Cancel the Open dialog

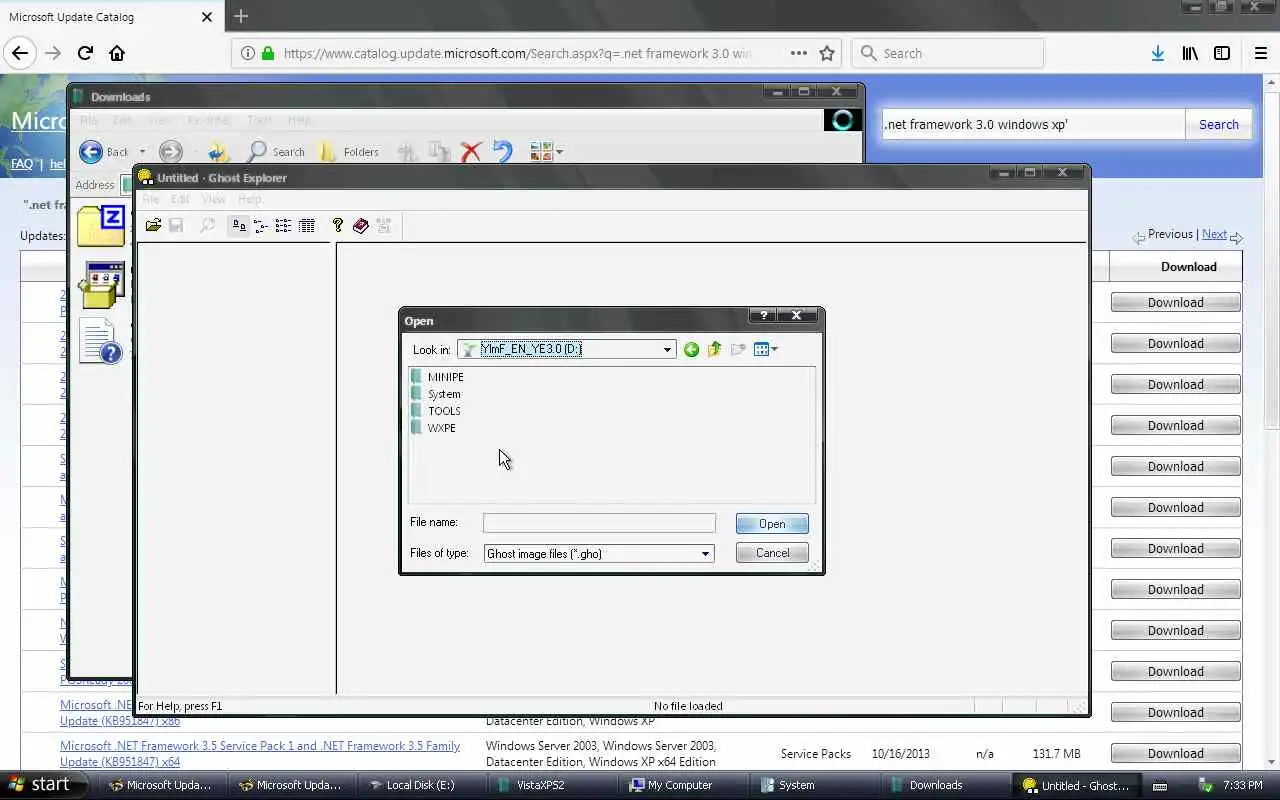(x=772, y=553)
